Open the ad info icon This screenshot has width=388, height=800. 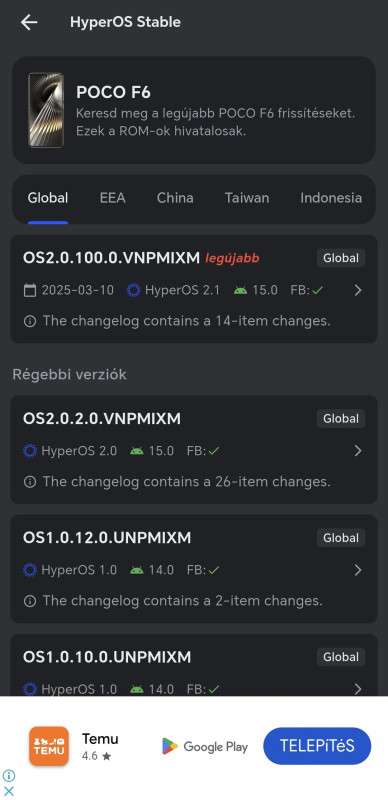[x=9, y=776]
